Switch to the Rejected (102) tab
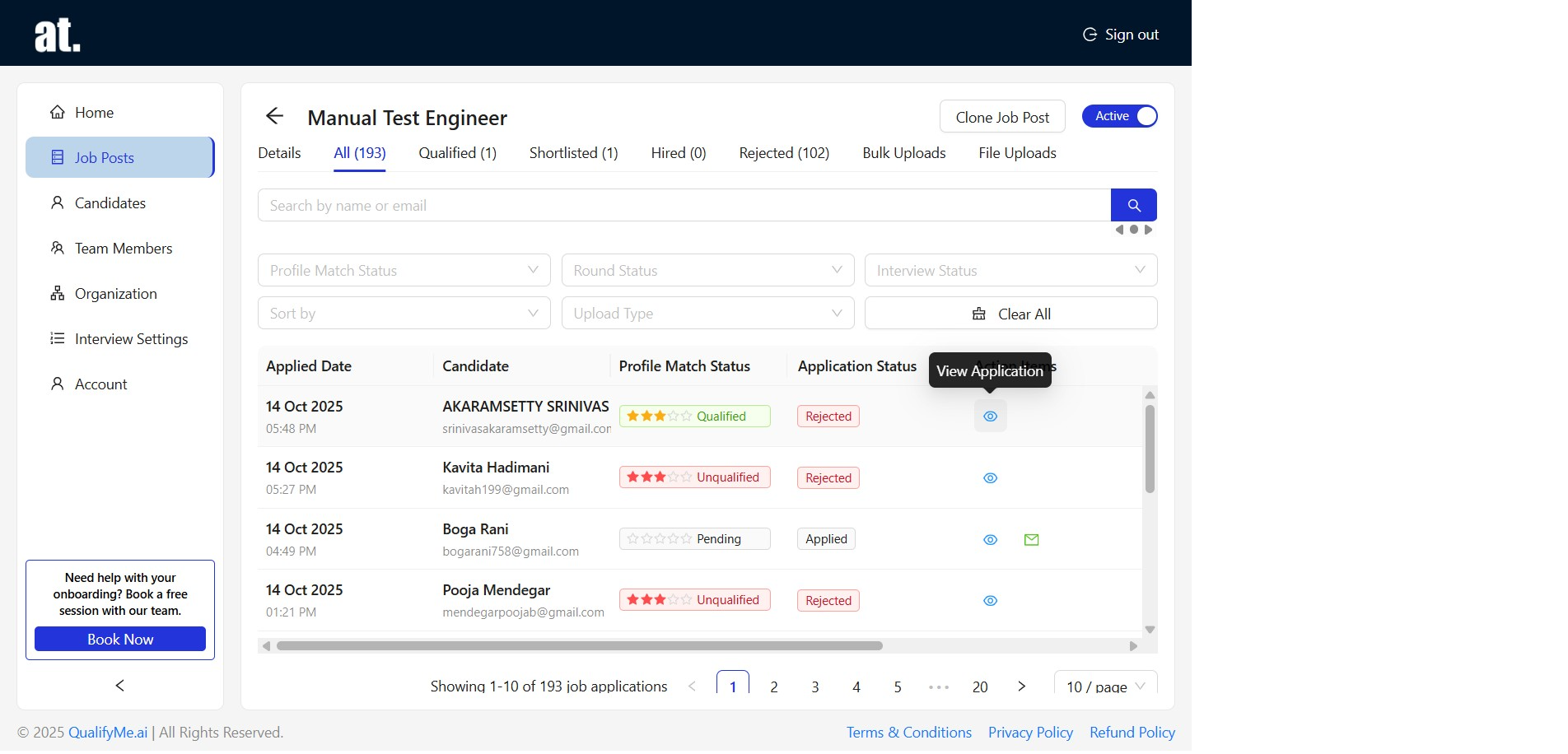Image resolution: width=1568 pixels, height=754 pixels. pos(783,153)
